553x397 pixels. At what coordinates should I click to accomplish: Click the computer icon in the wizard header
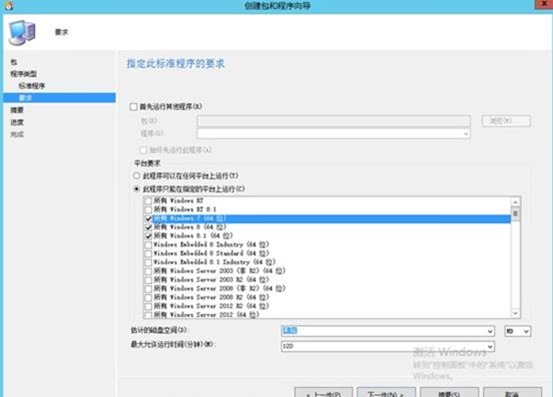22,33
